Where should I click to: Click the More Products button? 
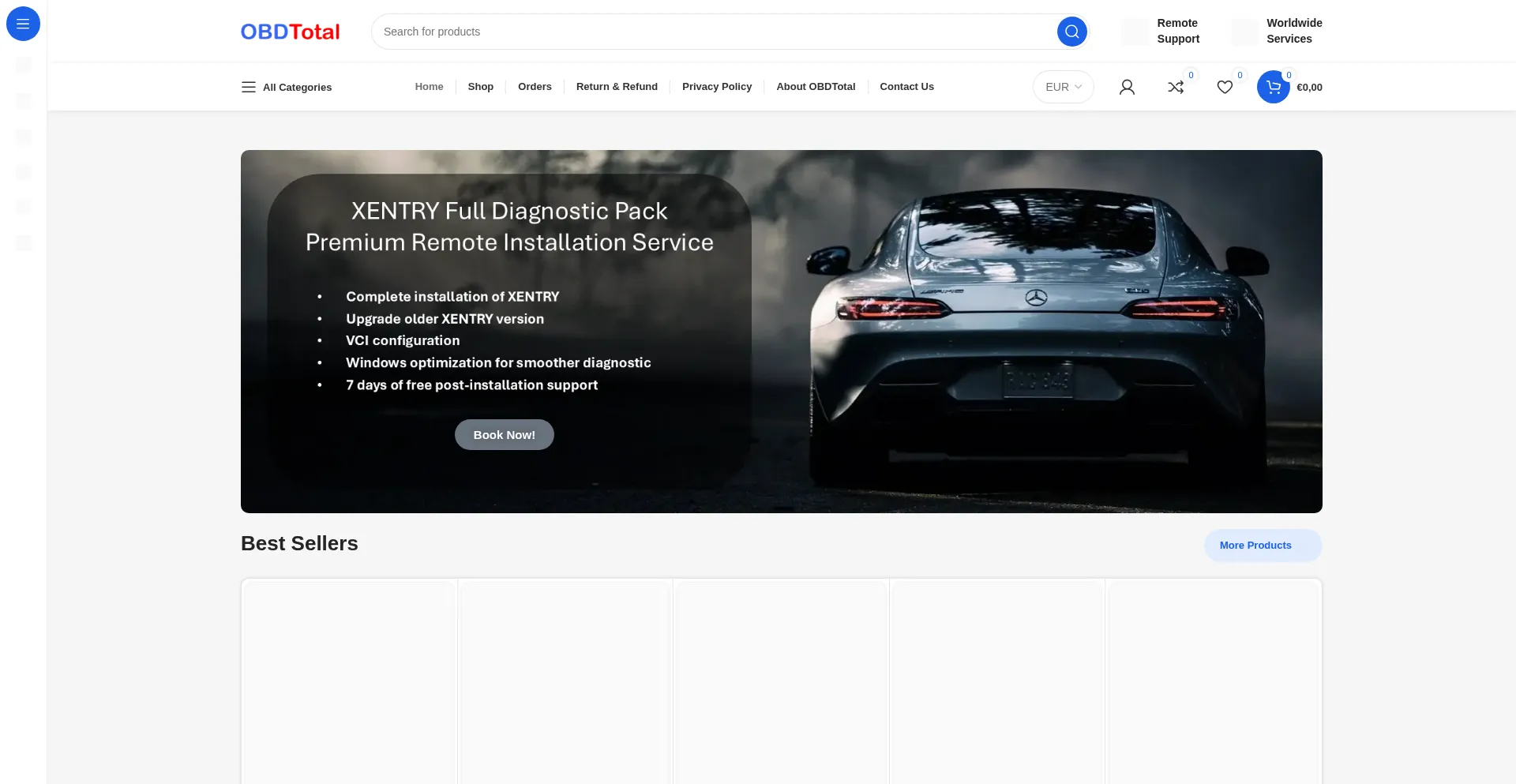coord(1263,546)
